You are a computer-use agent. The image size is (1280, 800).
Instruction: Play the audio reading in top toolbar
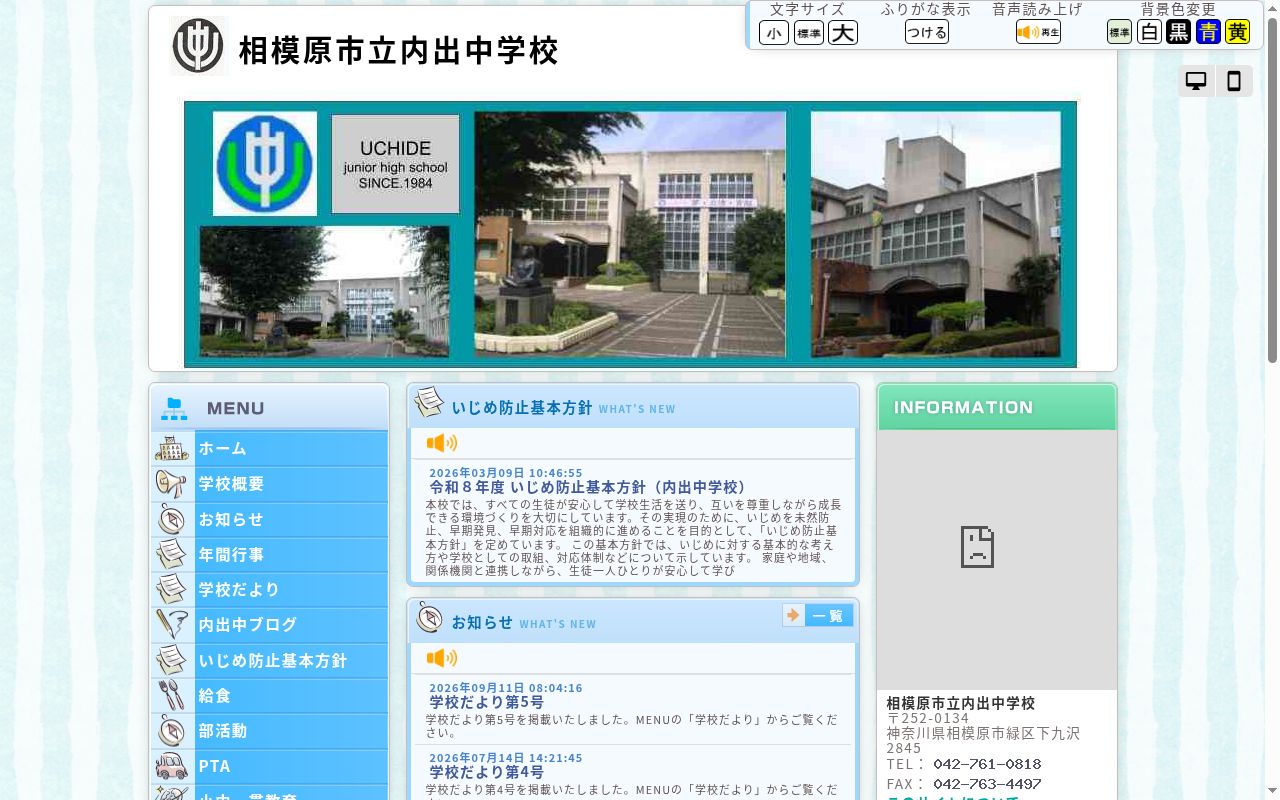(x=1038, y=32)
